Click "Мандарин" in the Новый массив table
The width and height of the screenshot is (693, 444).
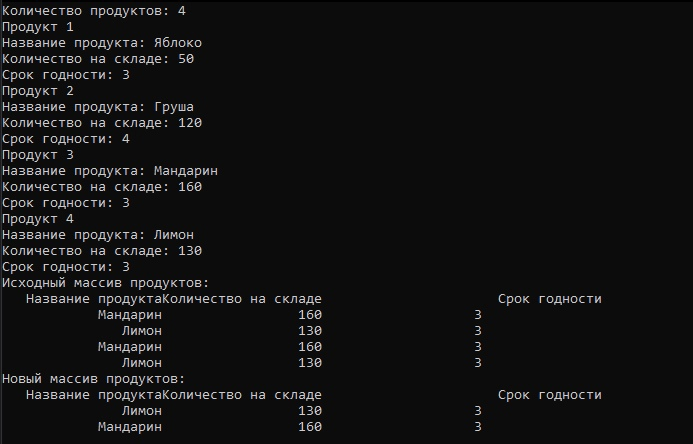tap(129, 427)
